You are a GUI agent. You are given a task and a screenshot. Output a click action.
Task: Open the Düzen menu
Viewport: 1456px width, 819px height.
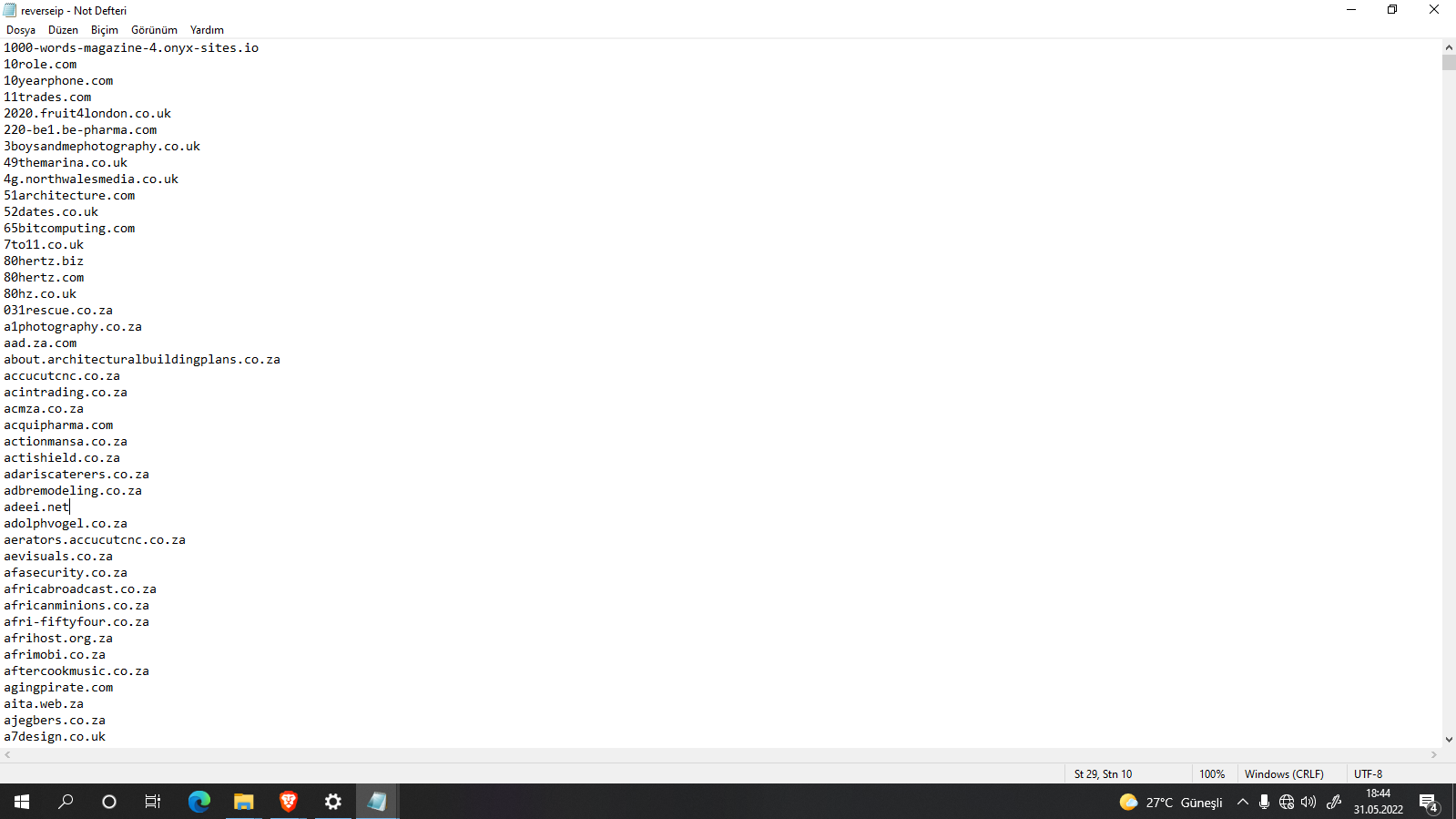[63, 30]
